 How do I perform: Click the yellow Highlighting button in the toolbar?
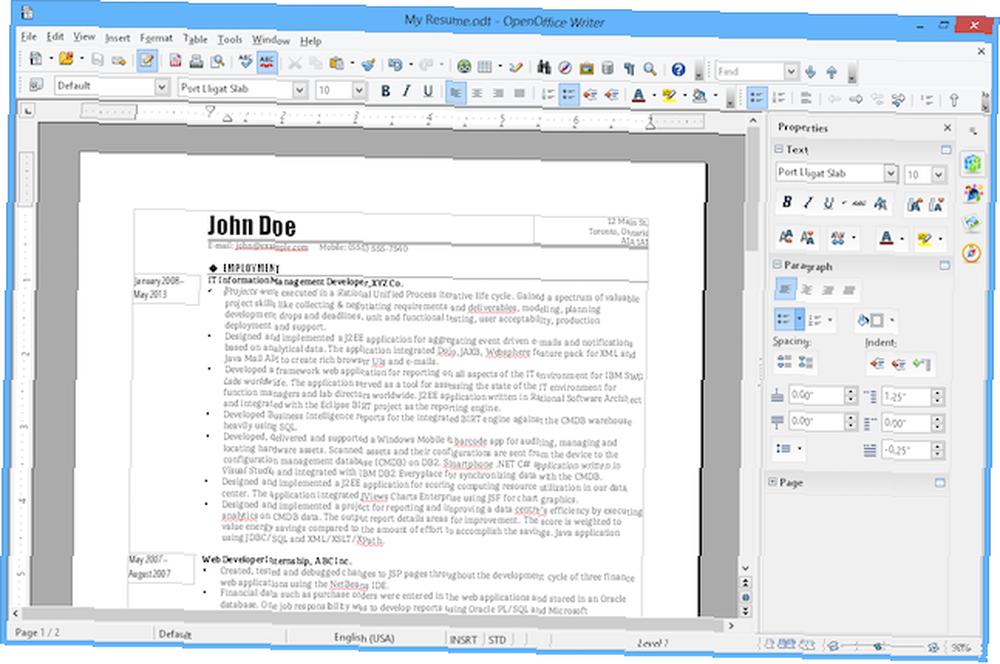point(669,96)
